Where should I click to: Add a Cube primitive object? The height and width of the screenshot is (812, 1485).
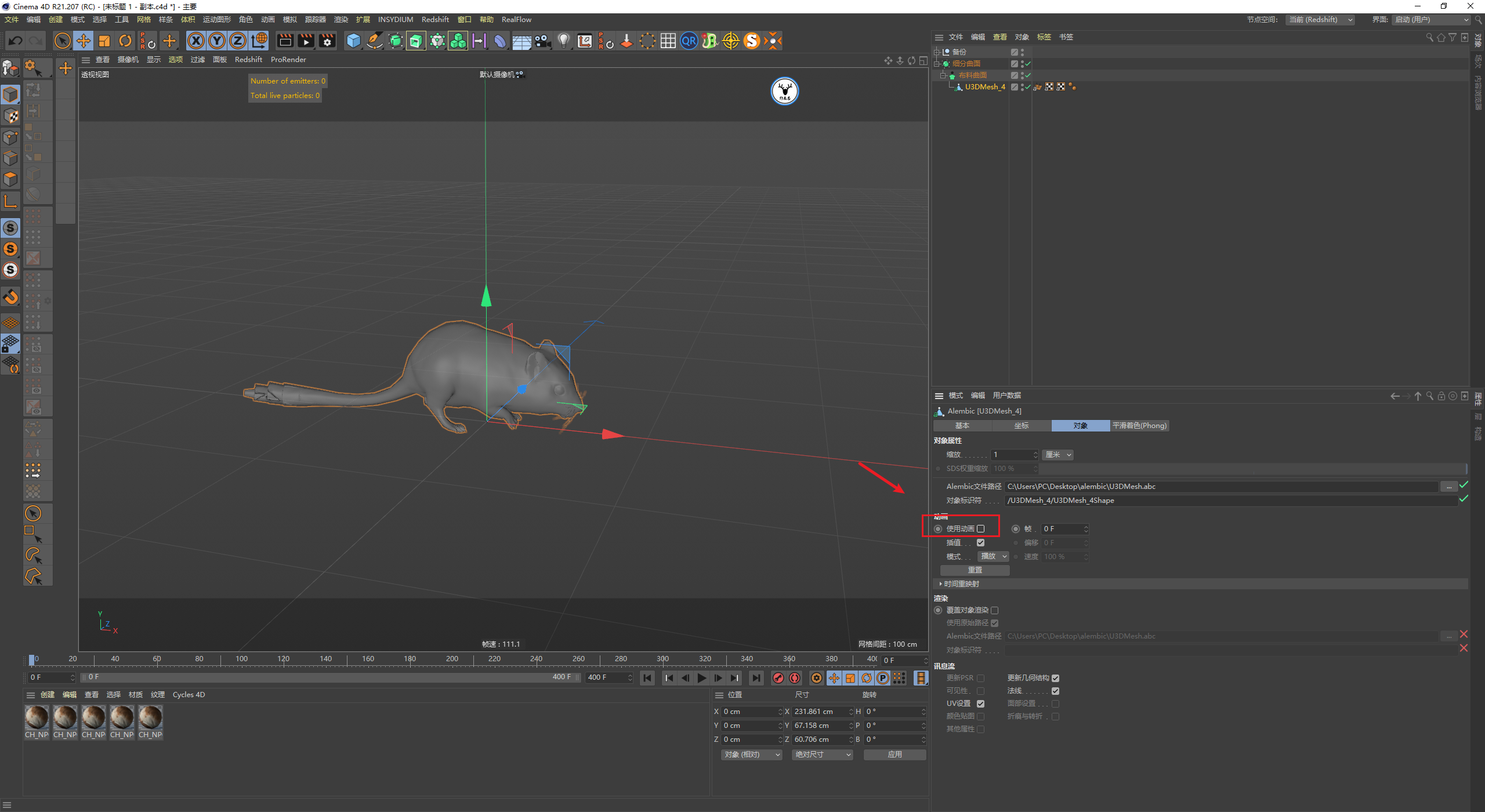click(353, 41)
